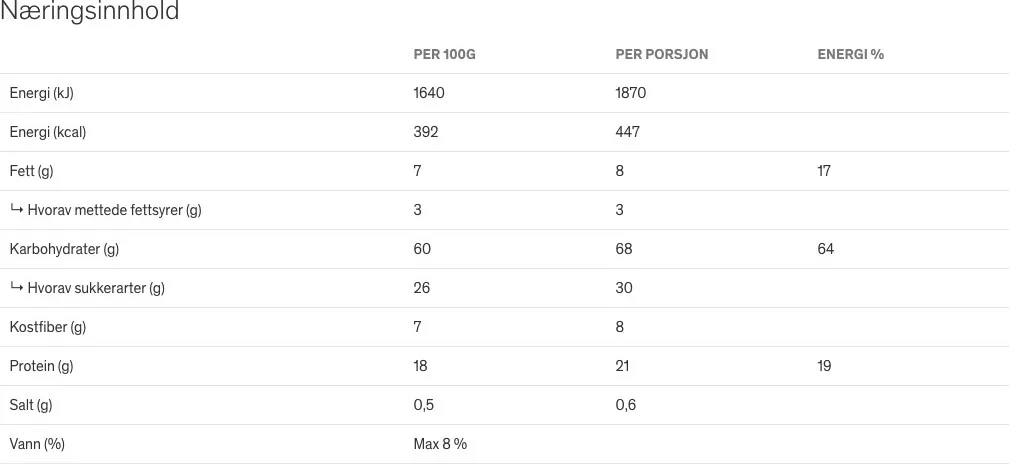Click the Salt (g) row label
The height and width of the screenshot is (464, 1009).
point(31,405)
